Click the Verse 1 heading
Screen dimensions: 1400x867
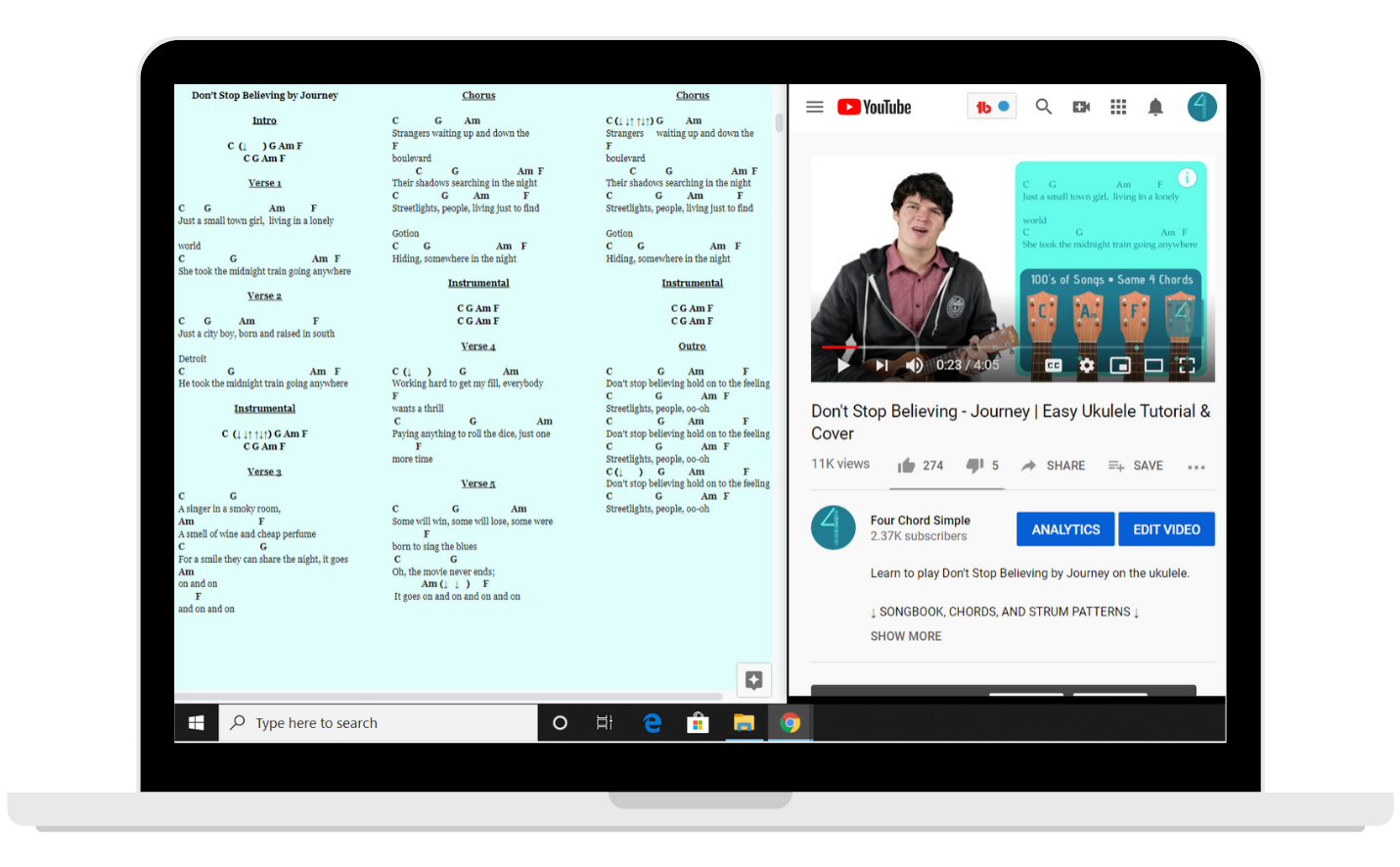(x=264, y=183)
